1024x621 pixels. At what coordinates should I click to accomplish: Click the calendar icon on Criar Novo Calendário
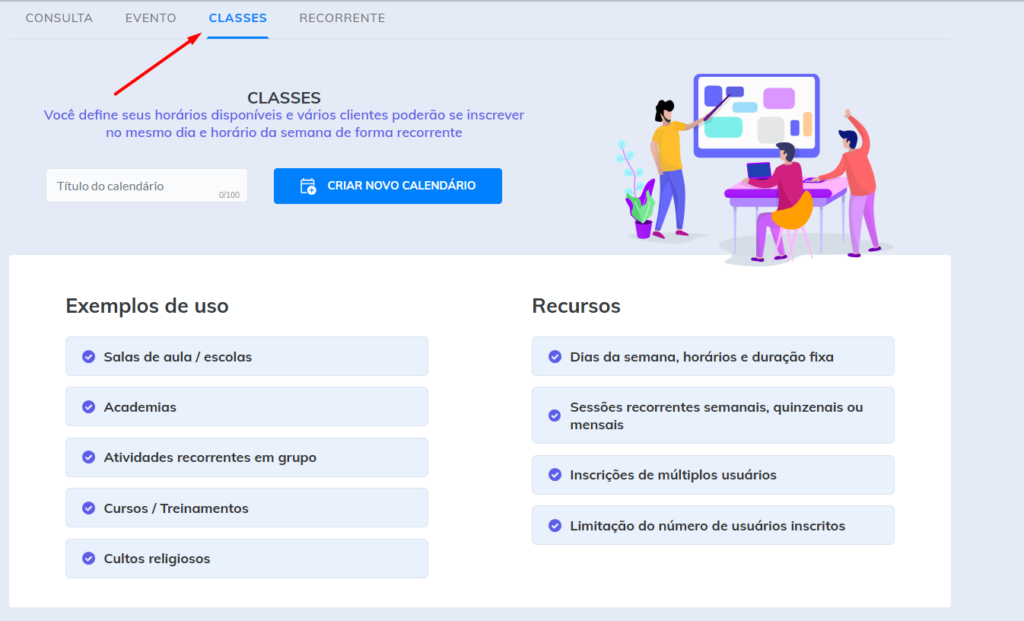pyautogui.click(x=308, y=186)
